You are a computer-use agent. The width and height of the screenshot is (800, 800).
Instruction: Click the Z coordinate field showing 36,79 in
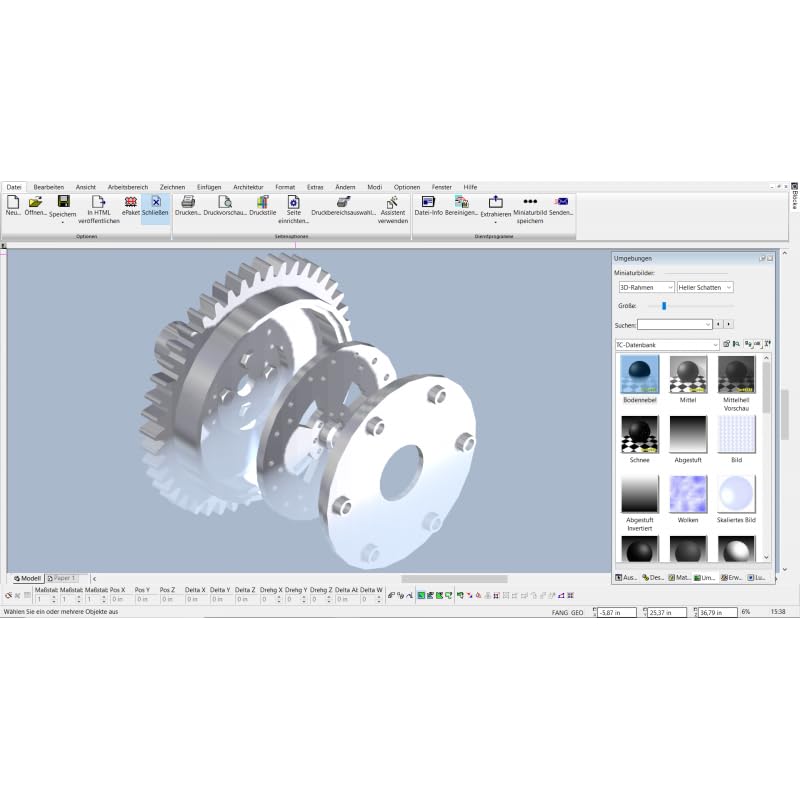(x=718, y=612)
